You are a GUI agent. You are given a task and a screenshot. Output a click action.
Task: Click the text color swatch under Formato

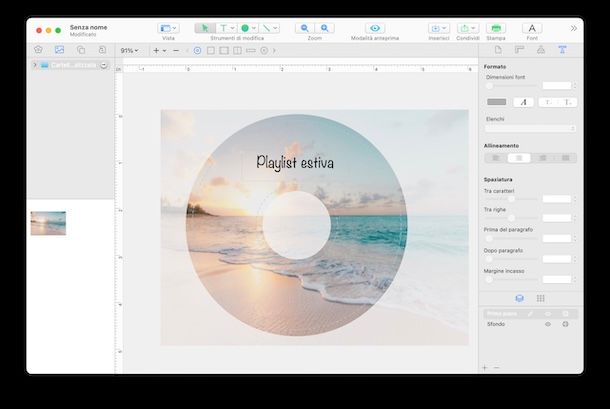(497, 102)
